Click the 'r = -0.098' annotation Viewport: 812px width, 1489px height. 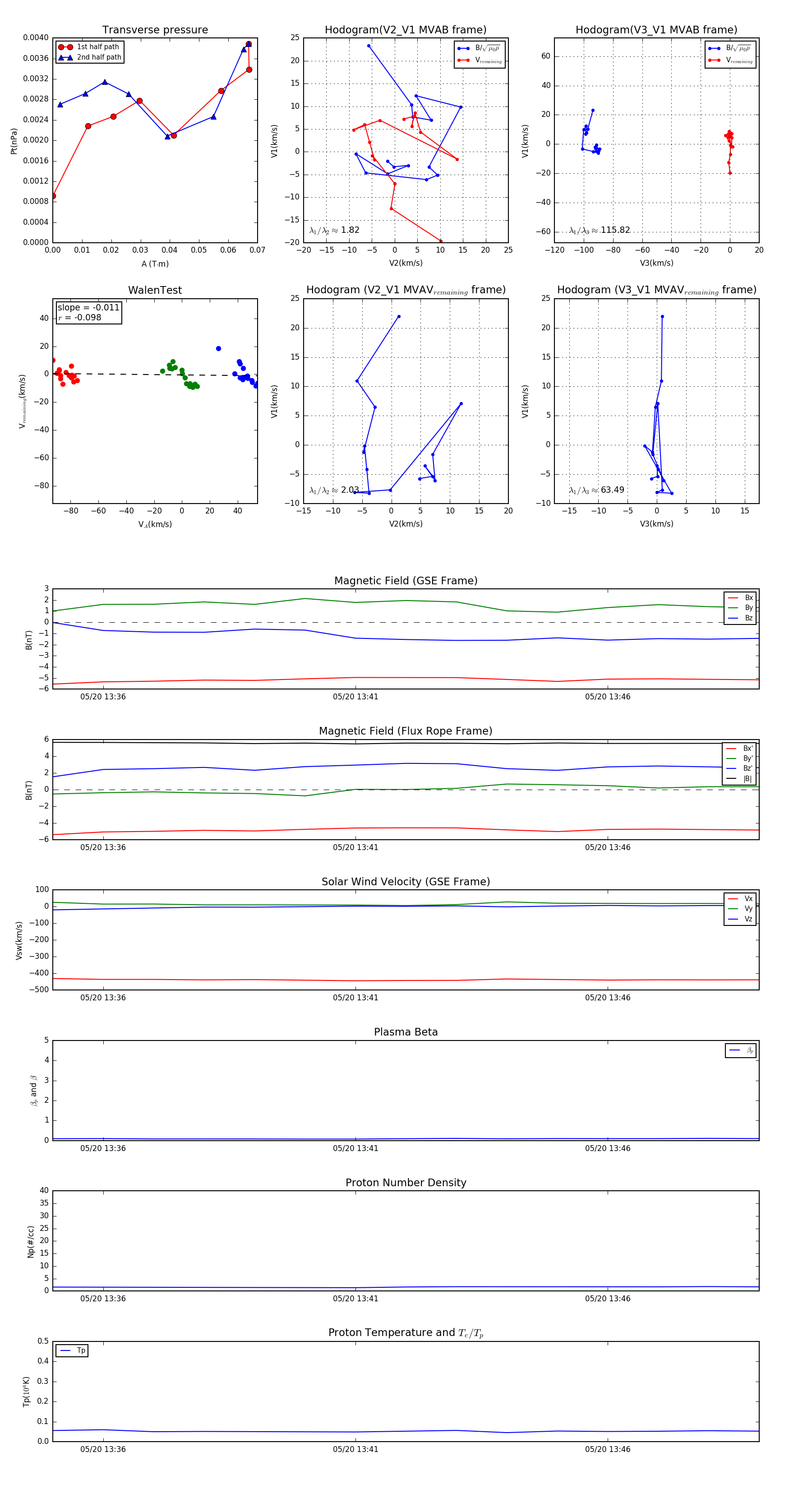click(x=80, y=317)
